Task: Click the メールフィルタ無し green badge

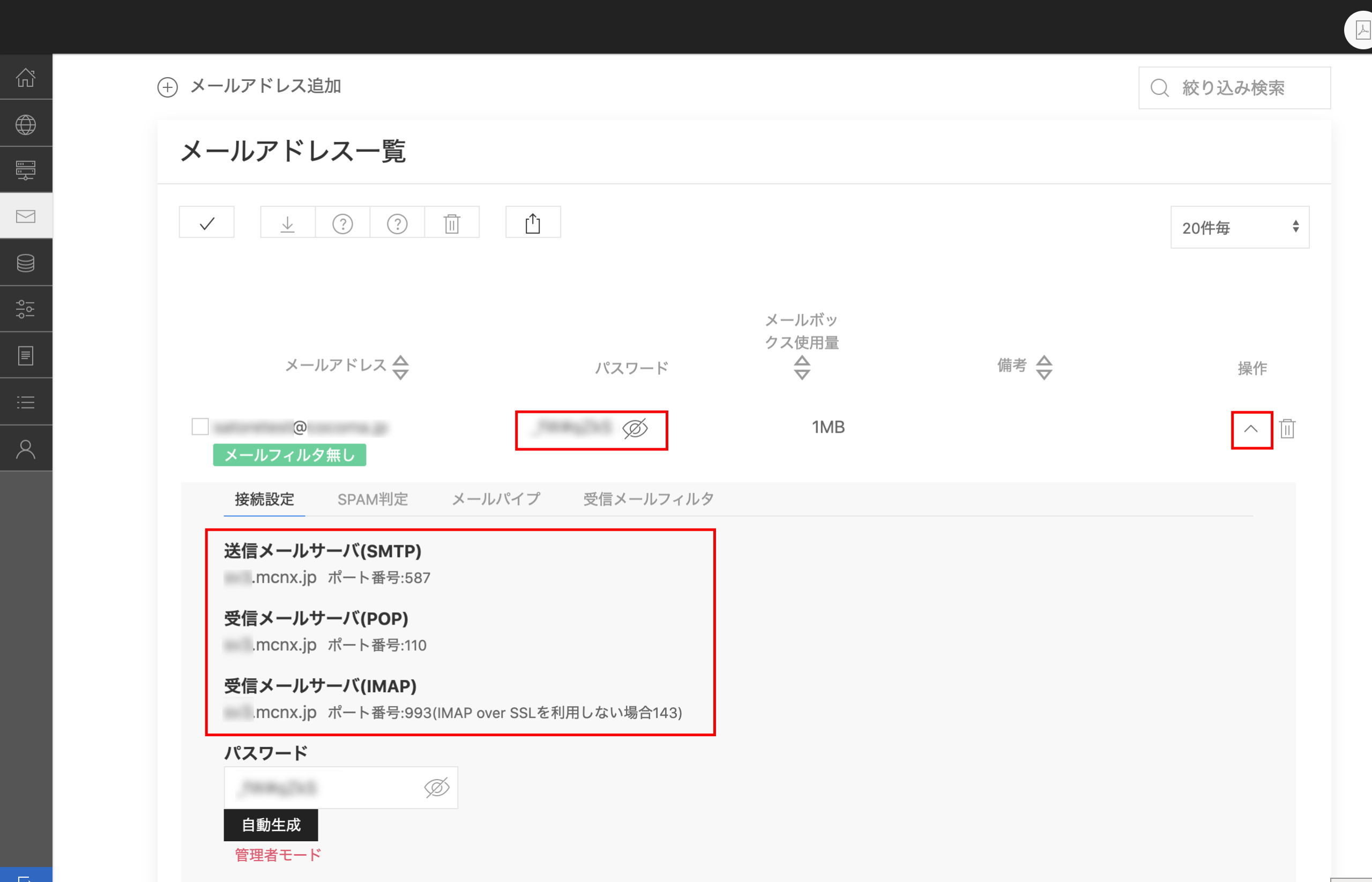Action: pyautogui.click(x=289, y=455)
